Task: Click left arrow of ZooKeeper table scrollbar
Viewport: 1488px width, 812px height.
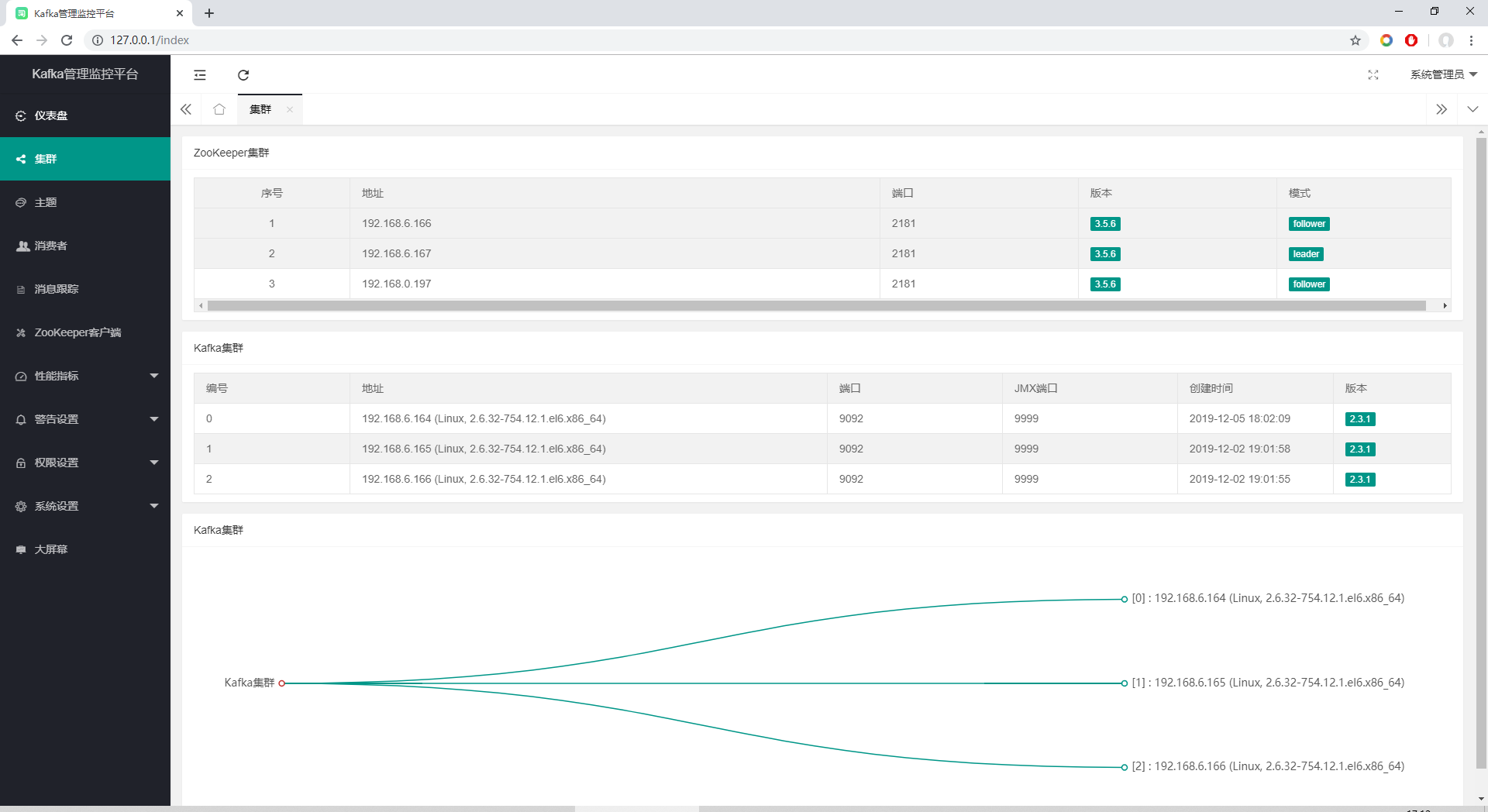Action: tap(201, 305)
